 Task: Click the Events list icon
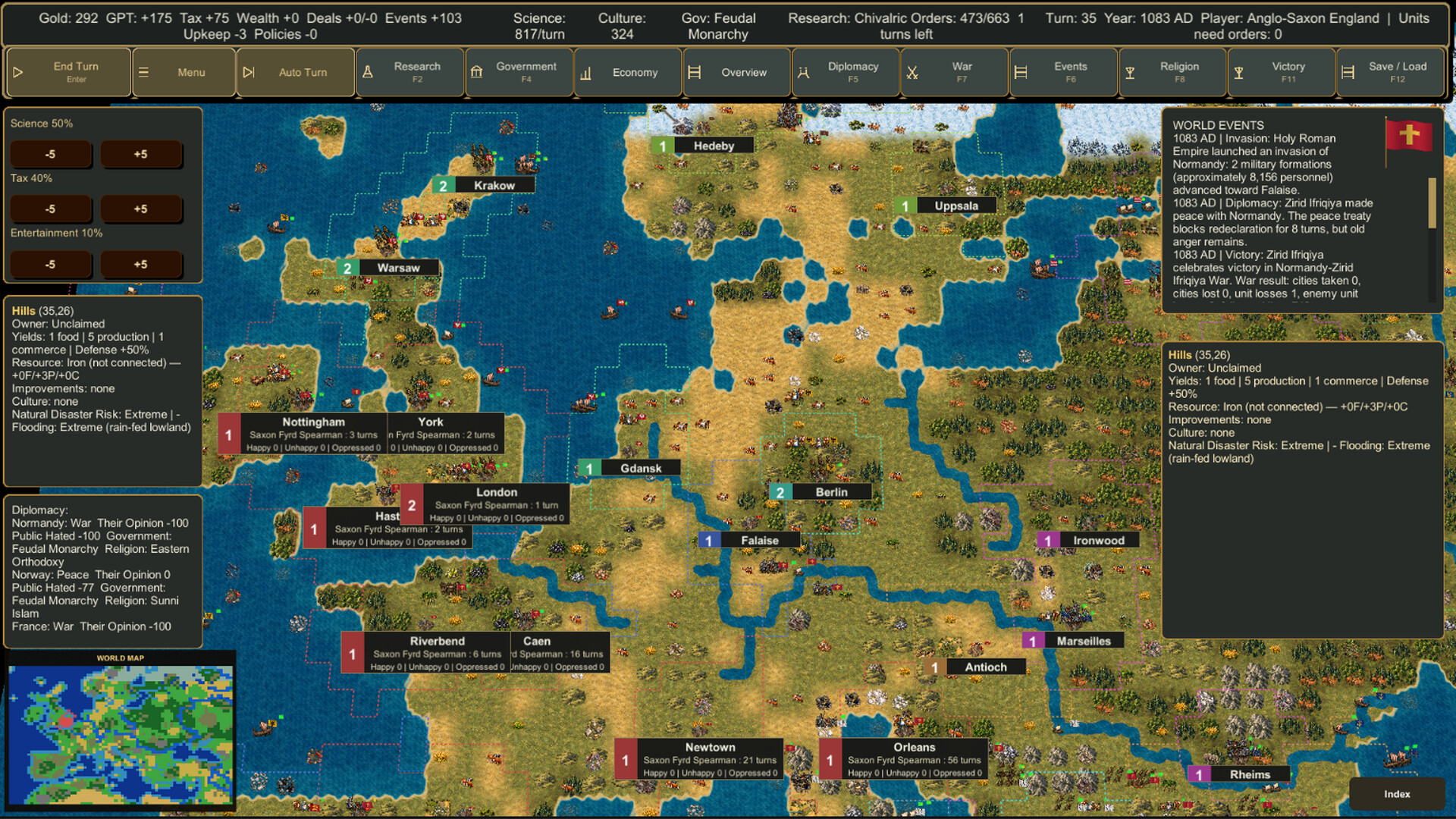pos(1021,73)
